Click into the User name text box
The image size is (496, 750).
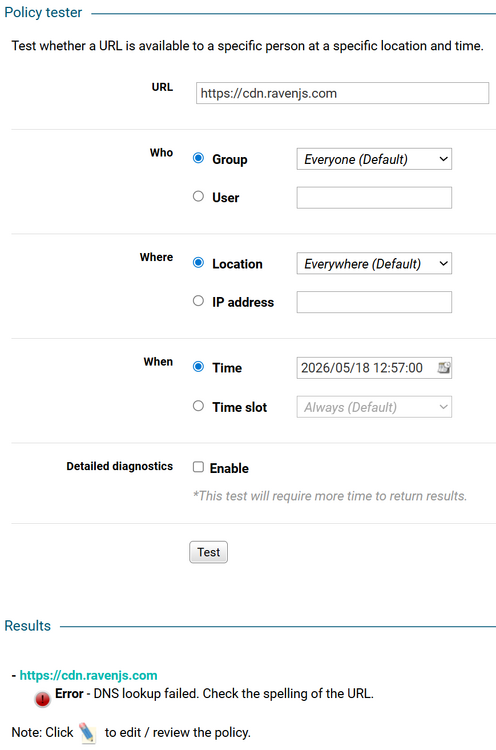(374, 198)
